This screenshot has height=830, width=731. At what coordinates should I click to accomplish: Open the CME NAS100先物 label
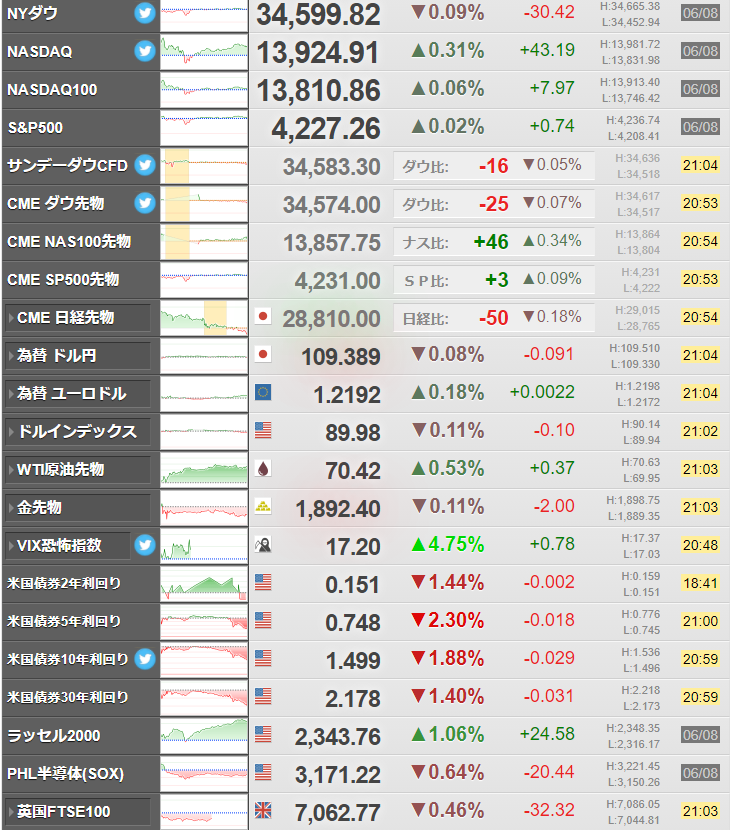[x=69, y=241]
